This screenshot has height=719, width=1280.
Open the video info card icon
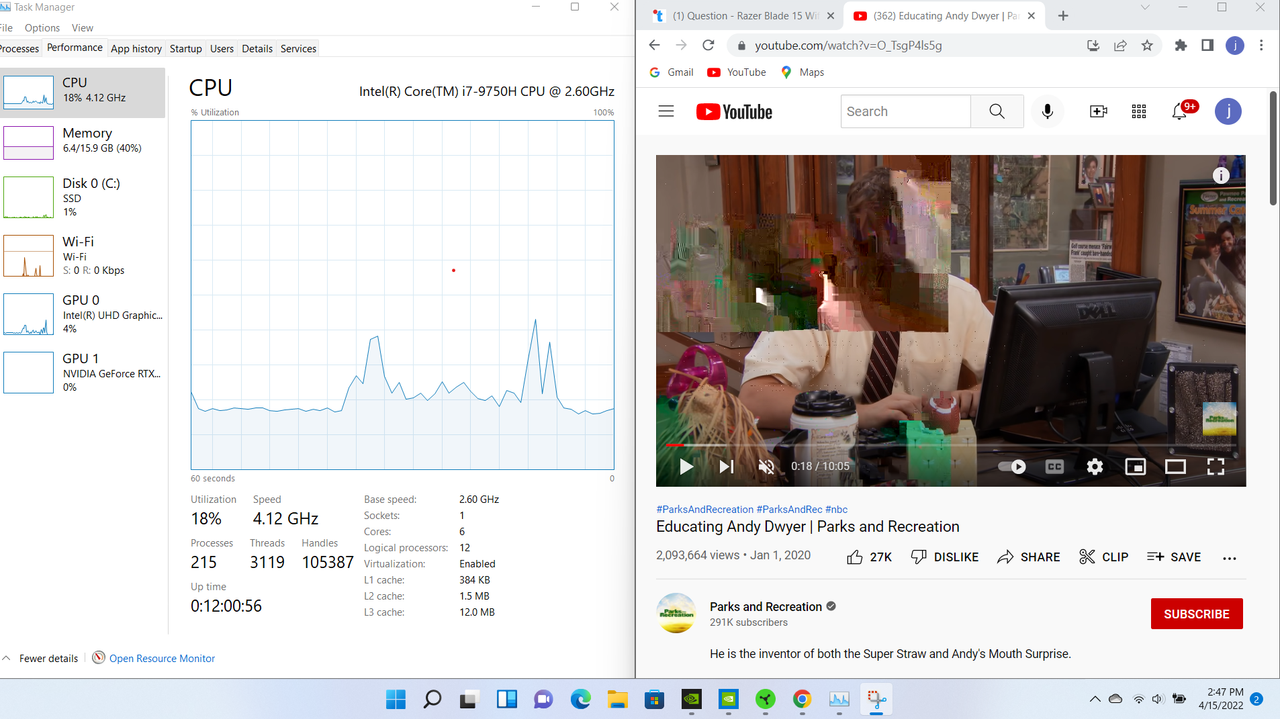click(x=1221, y=175)
